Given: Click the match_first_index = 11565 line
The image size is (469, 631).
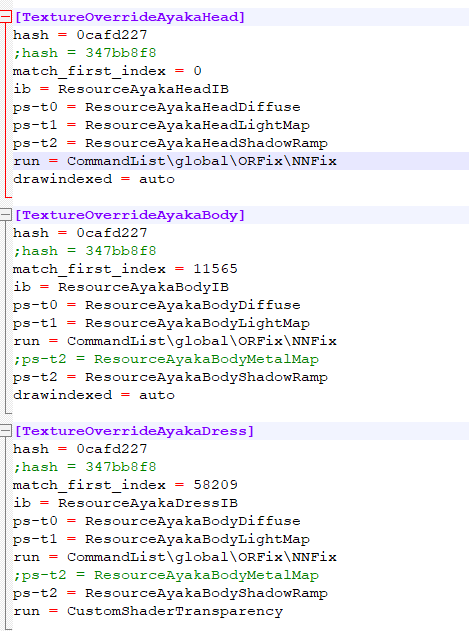Looking at the screenshot, I should click(125, 269).
